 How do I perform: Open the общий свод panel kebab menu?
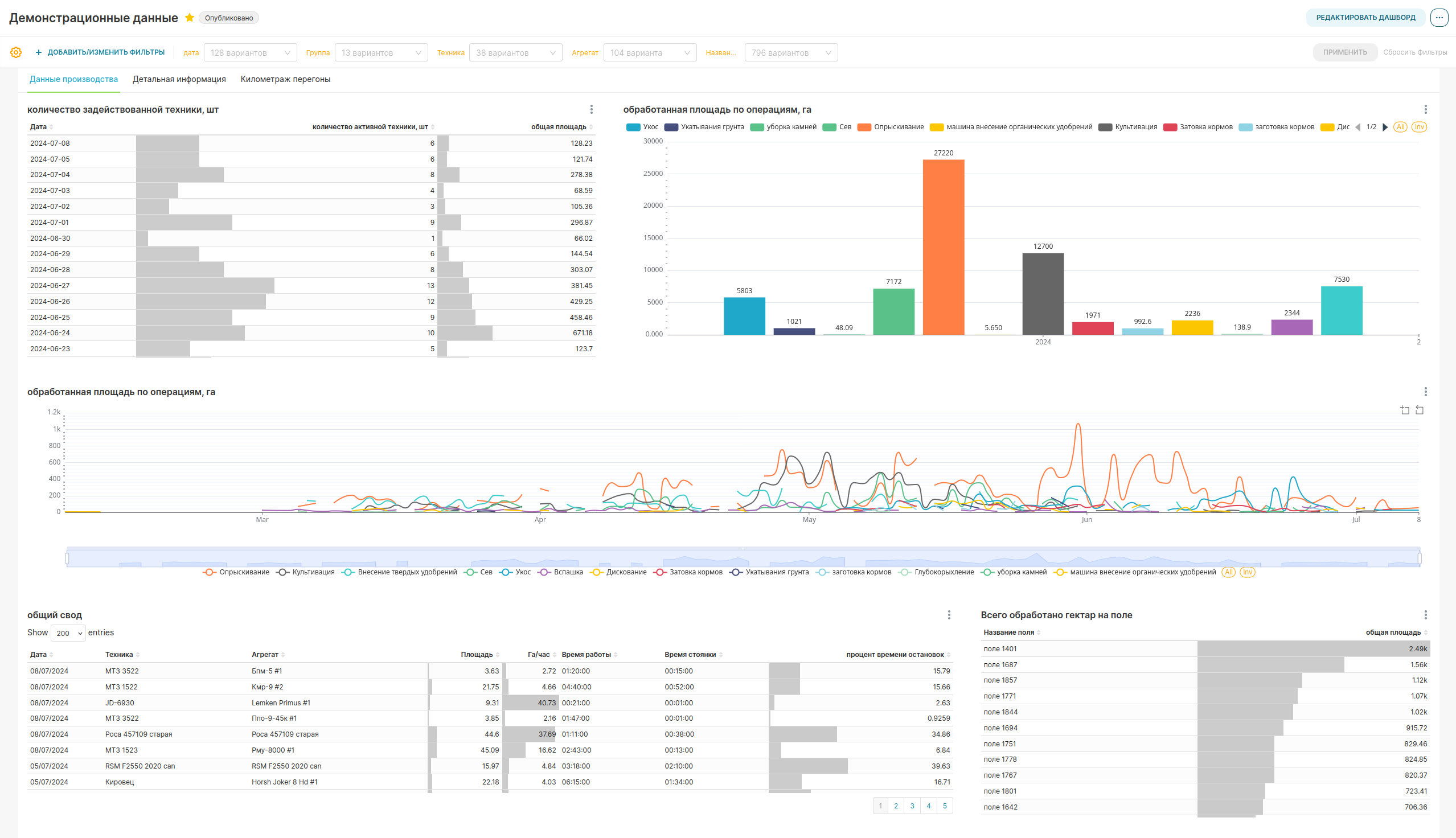[949, 615]
